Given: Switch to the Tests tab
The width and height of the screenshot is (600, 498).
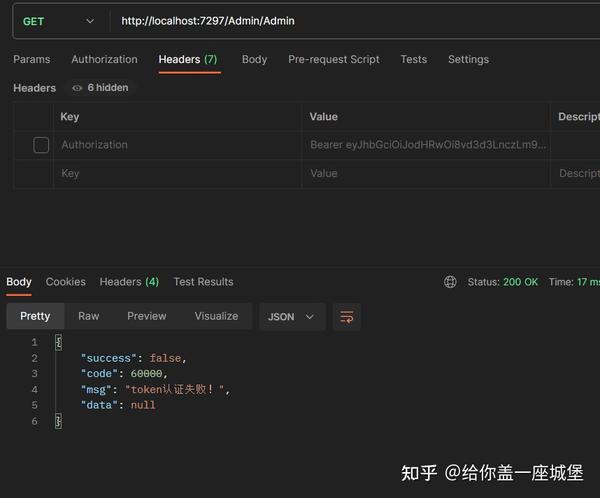Looking at the screenshot, I should click(x=413, y=60).
